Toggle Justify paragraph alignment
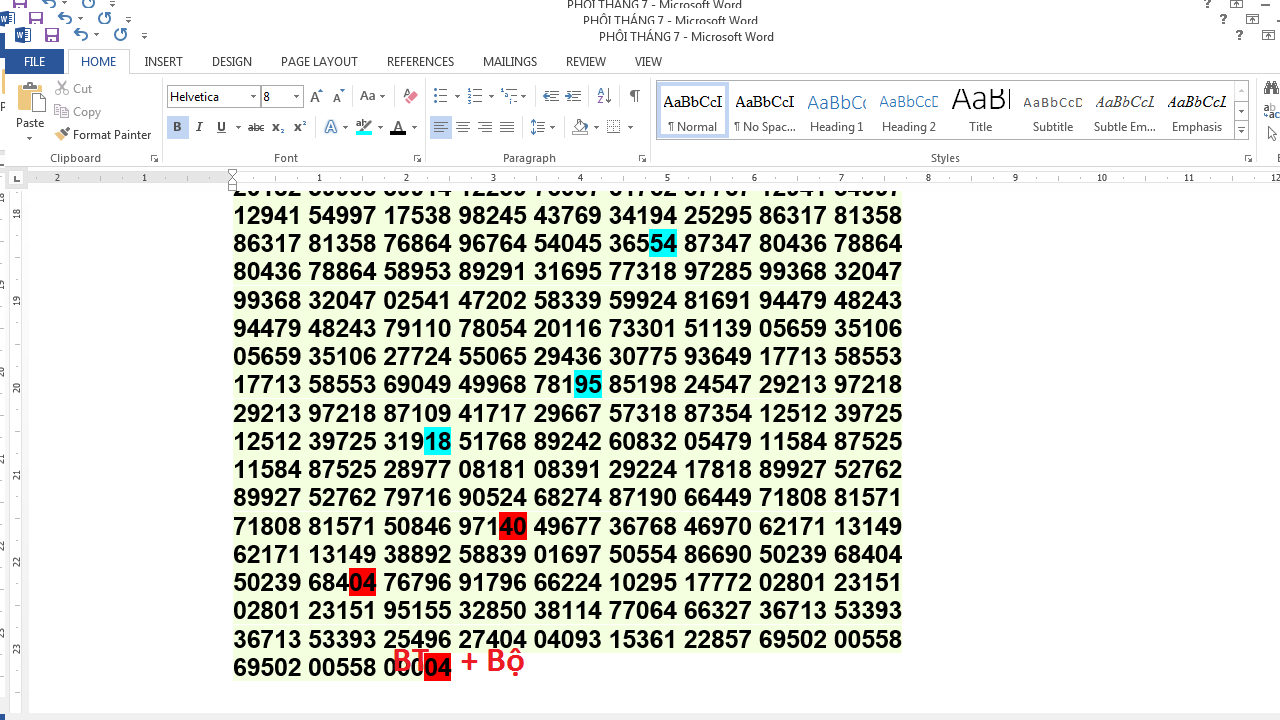1280x720 pixels. click(507, 127)
